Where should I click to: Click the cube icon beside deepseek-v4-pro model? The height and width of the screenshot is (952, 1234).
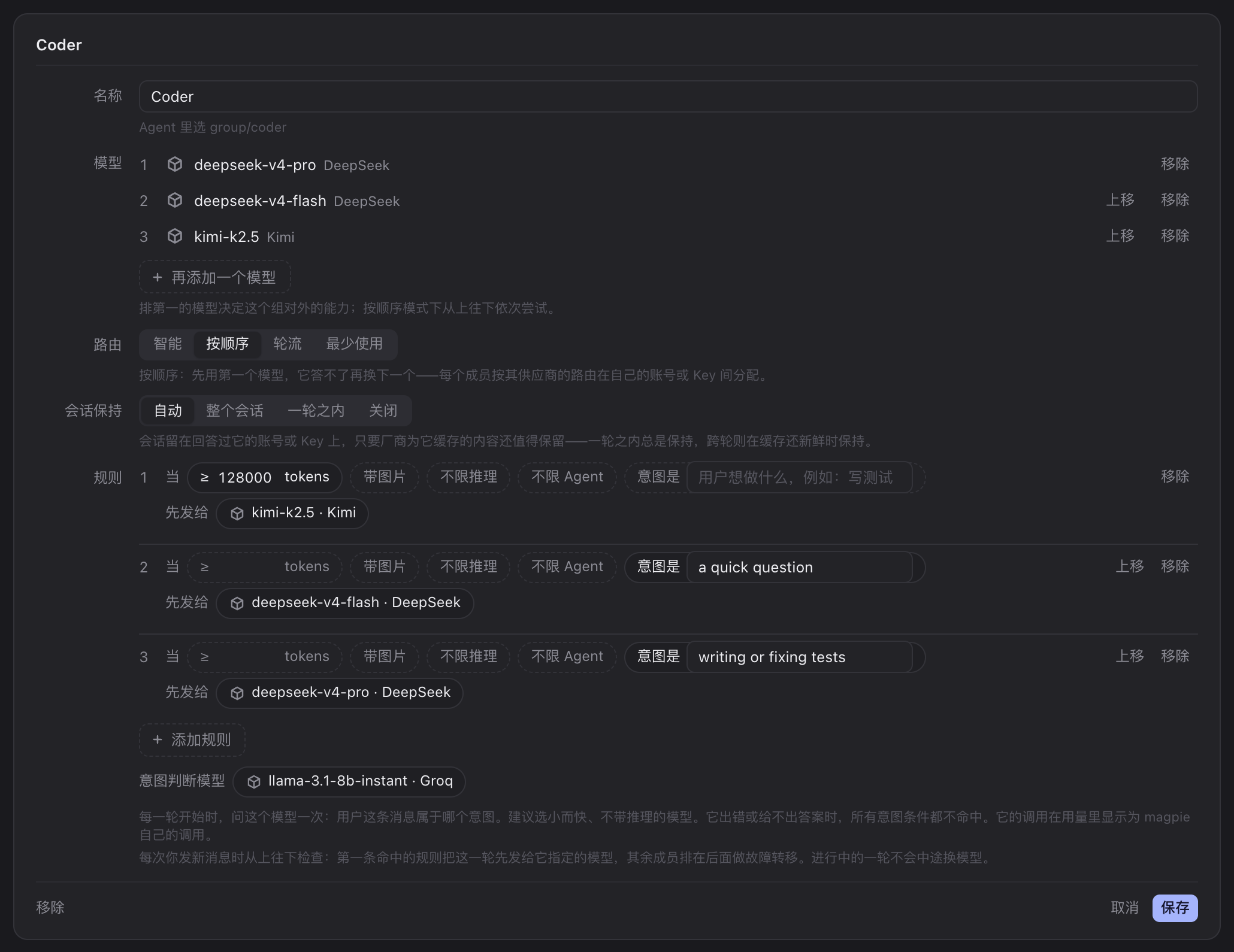174,164
